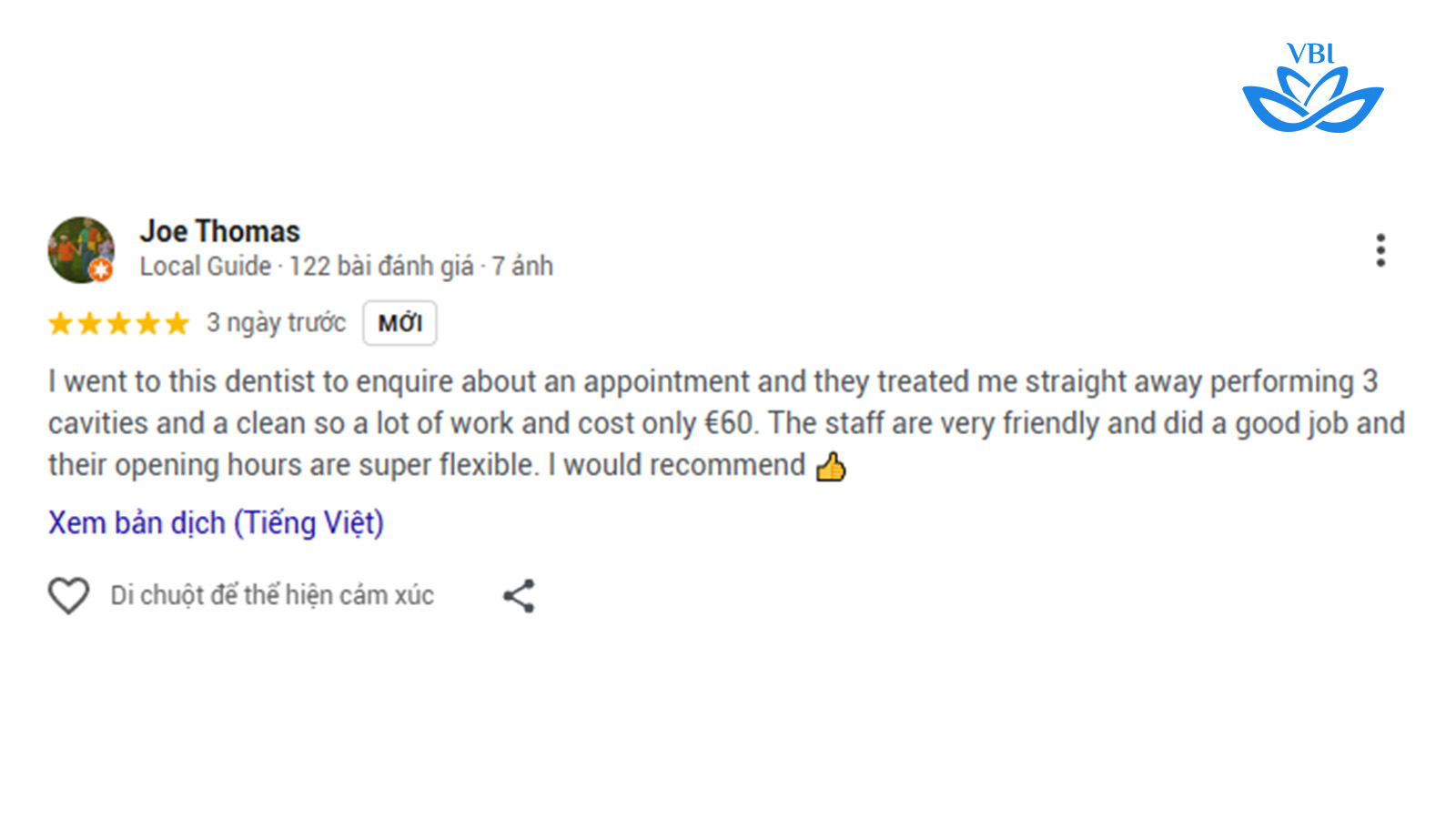The width and height of the screenshot is (1456, 819).
Task: Share the review via share icon
Action: (x=520, y=596)
